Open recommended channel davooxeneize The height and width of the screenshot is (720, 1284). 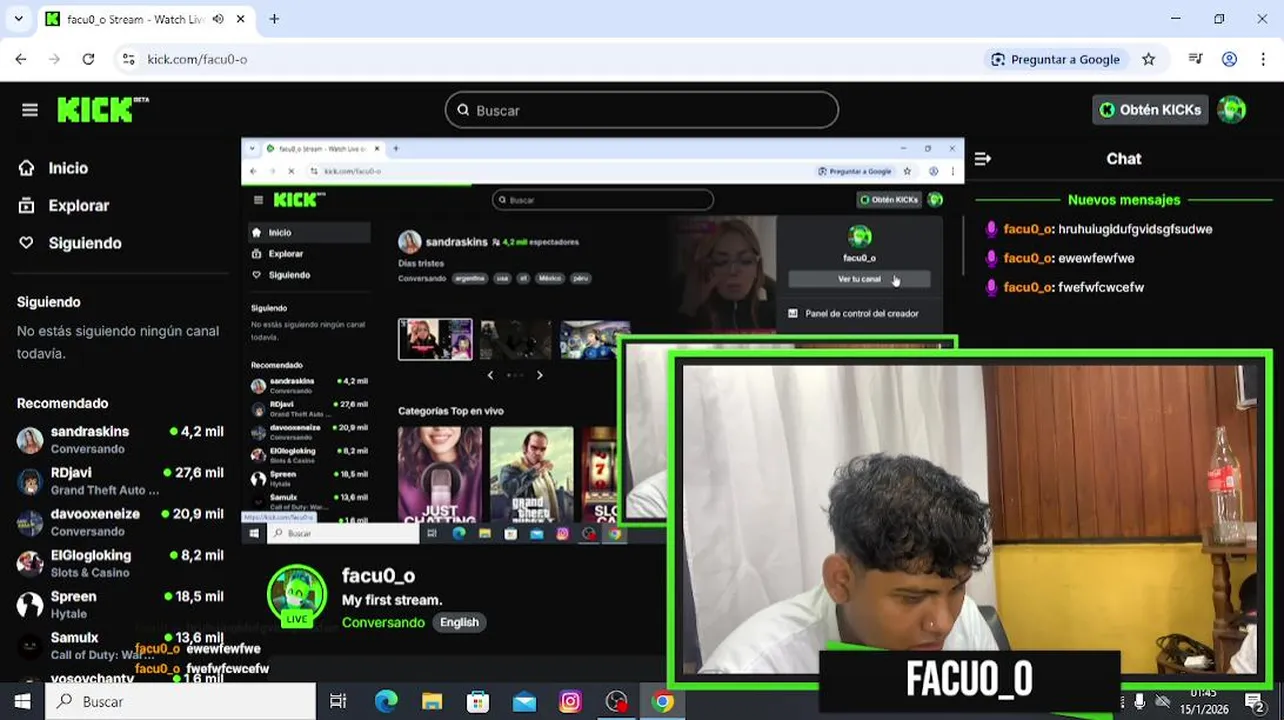click(120, 522)
